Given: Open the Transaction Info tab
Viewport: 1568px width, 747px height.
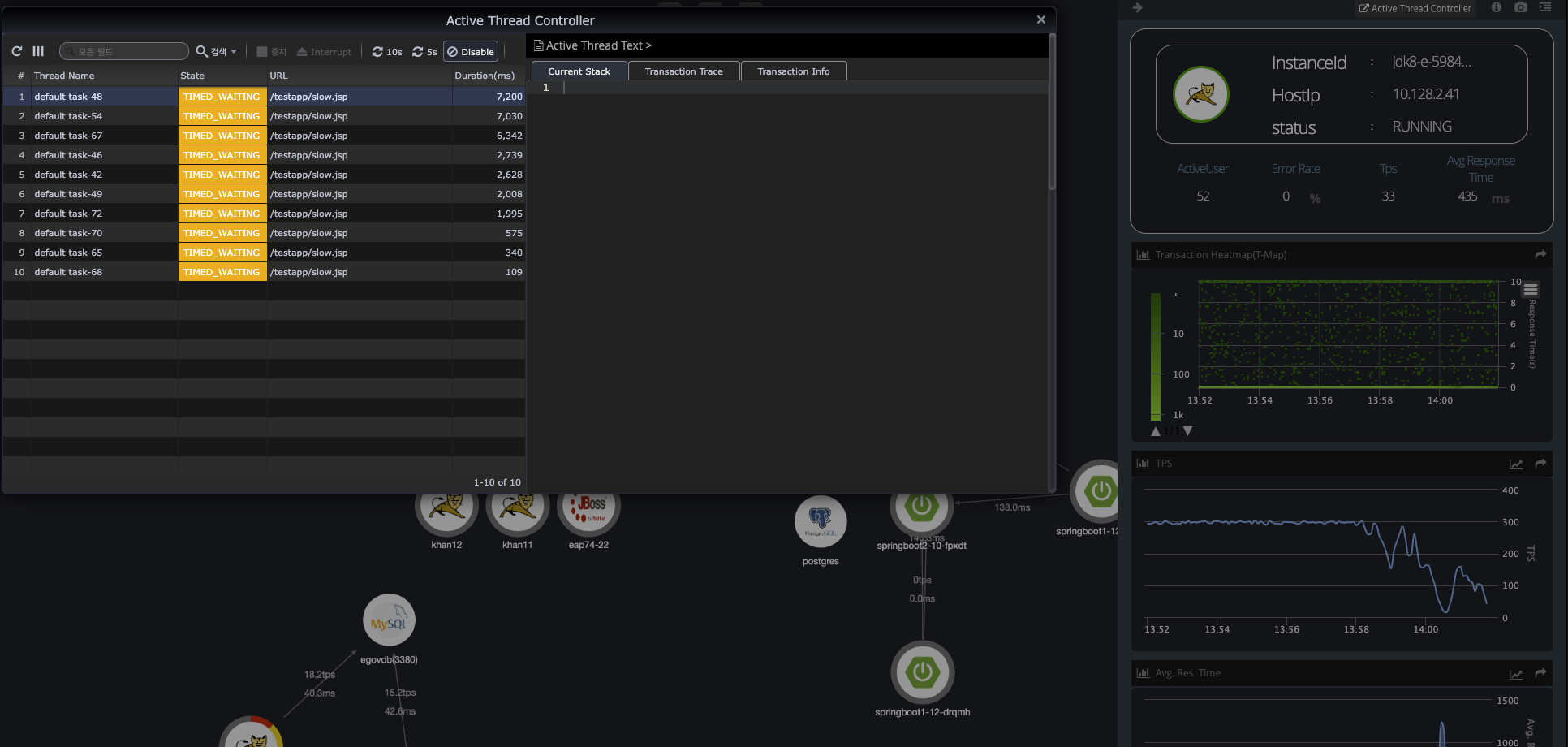Looking at the screenshot, I should click(793, 71).
